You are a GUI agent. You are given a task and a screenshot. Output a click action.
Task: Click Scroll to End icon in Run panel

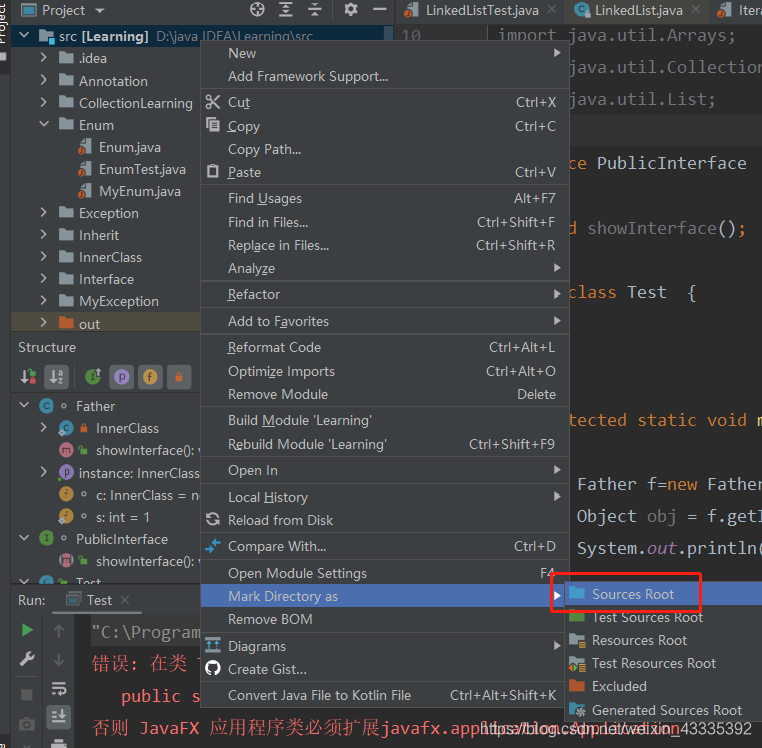tap(59, 716)
